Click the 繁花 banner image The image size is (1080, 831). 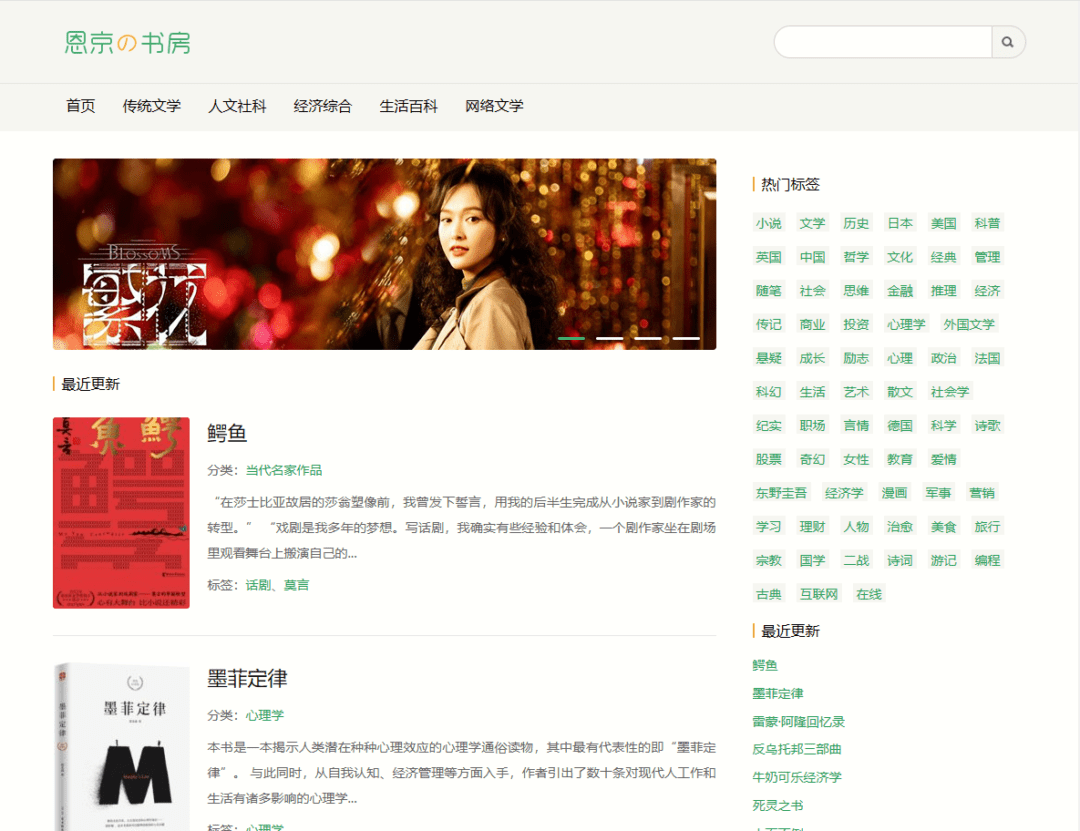tap(384, 254)
